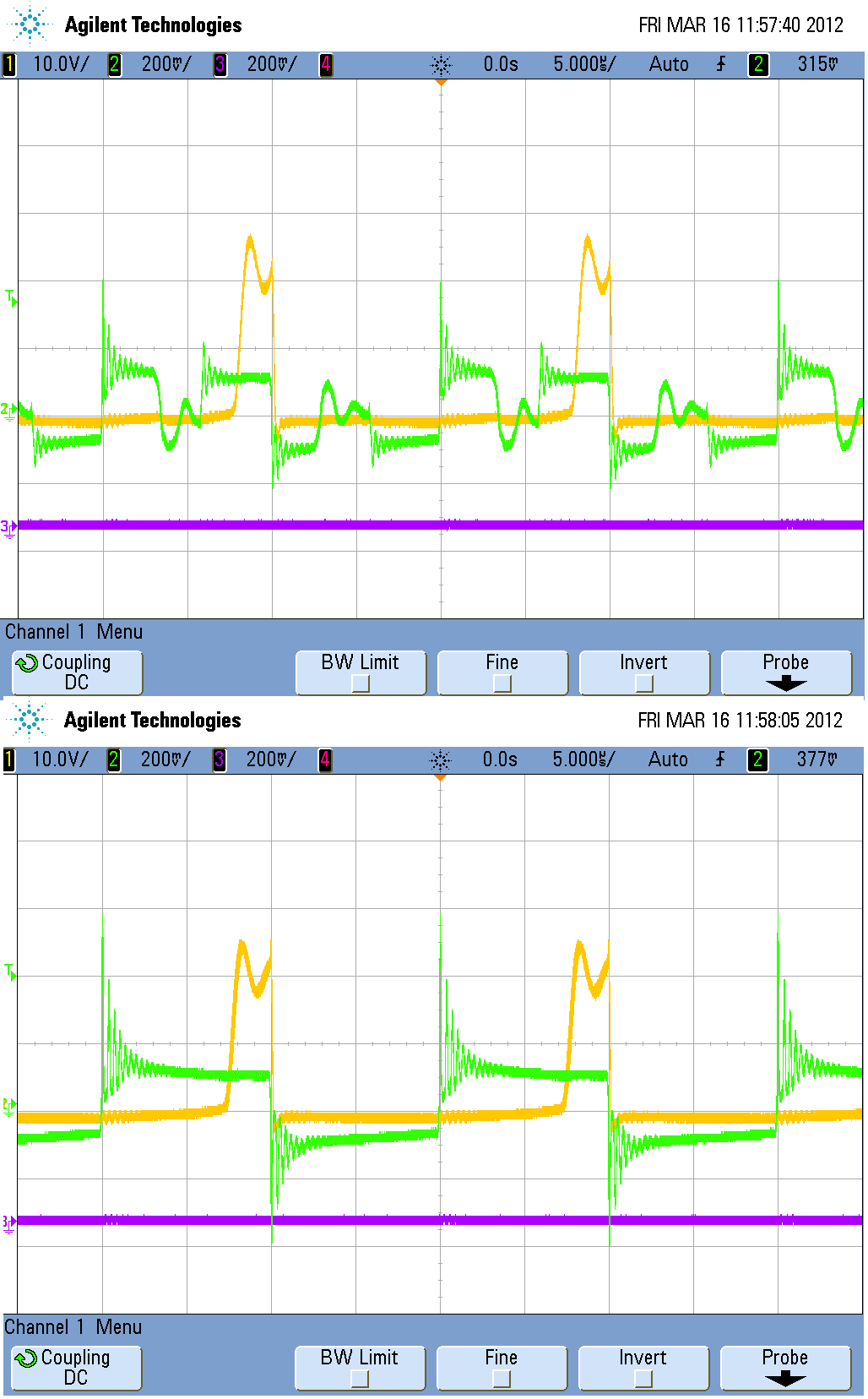
Task: Click channel 2 ground marker in bottom plot
Action: [8, 1106]
